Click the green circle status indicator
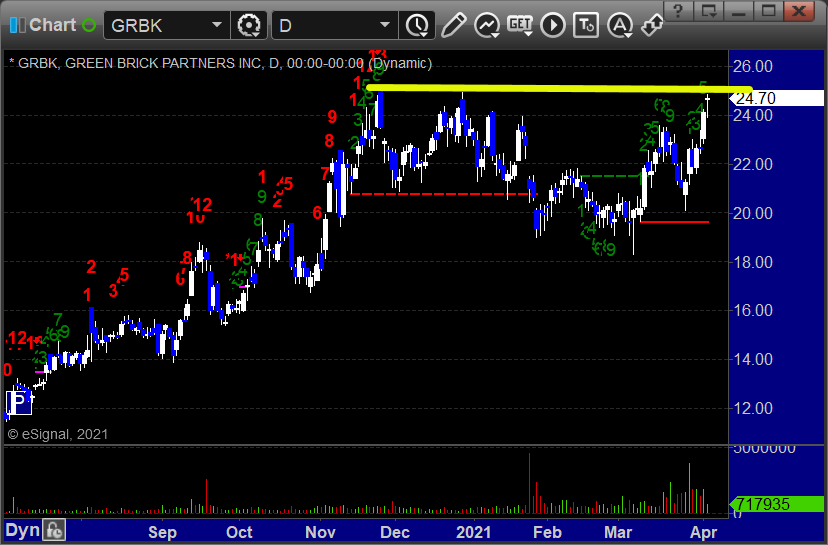 pyautogui.click(x=89, y=25)
